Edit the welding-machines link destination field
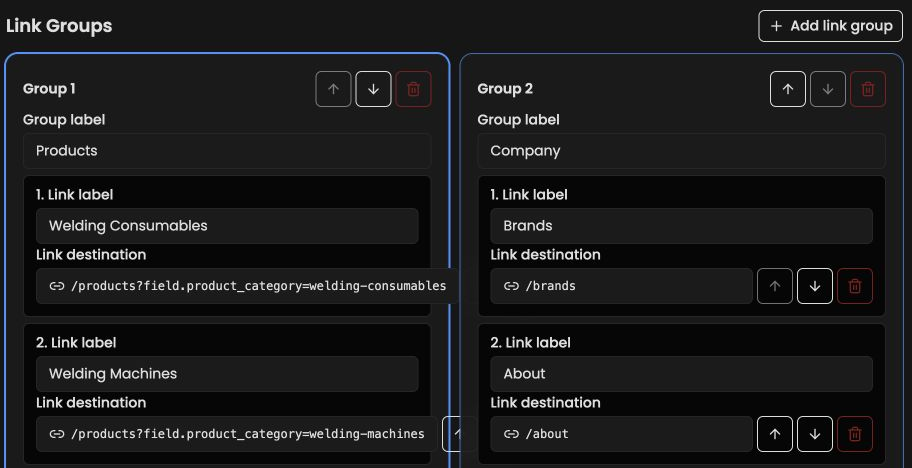The image size is (912, 468). pyautogui.click(x=237, y=434)
